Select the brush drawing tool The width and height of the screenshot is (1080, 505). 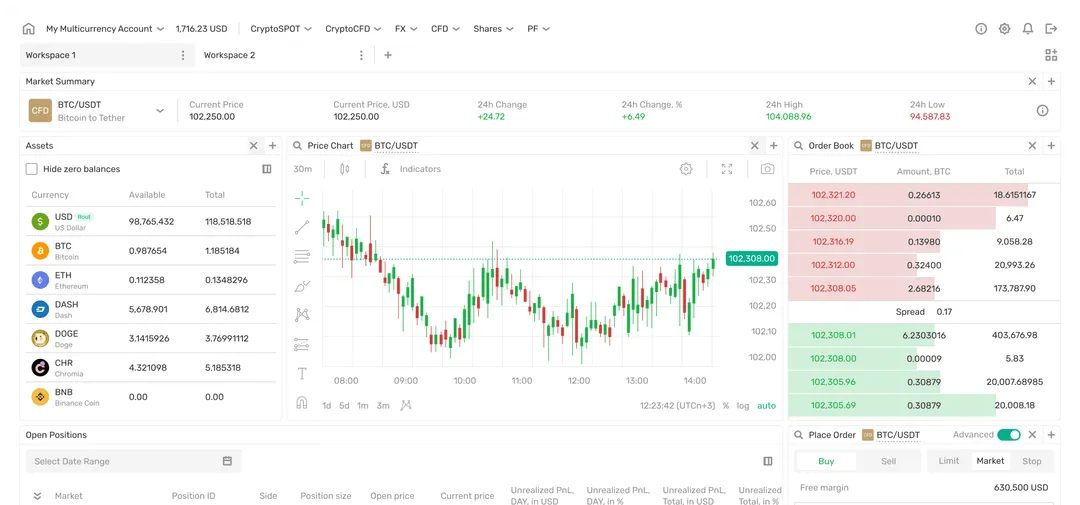(302, 286)
